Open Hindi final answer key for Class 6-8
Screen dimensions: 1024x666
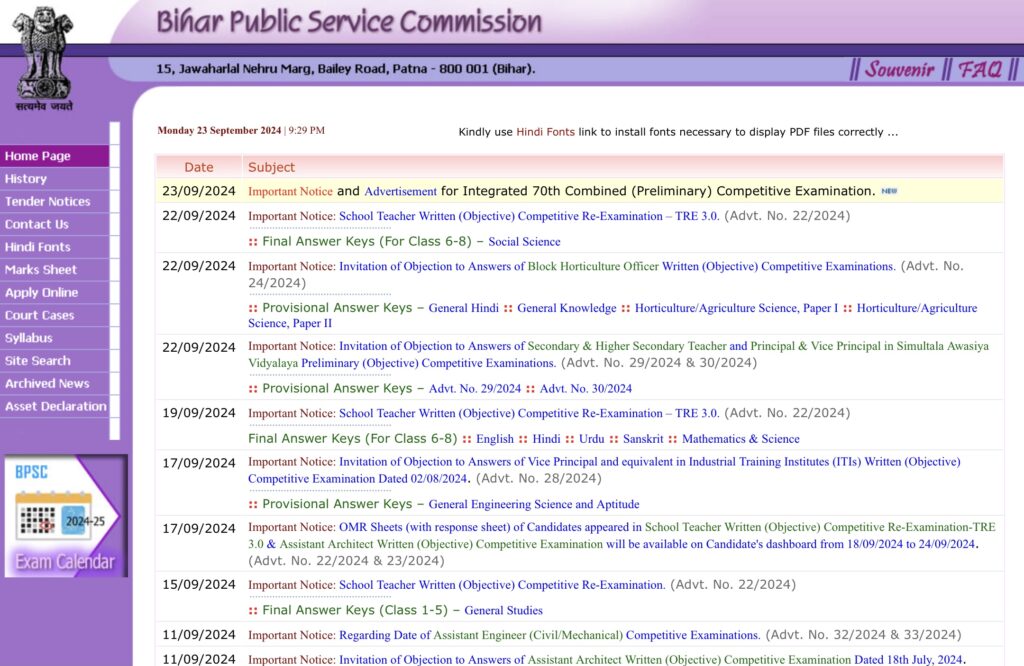coord(546,439)
